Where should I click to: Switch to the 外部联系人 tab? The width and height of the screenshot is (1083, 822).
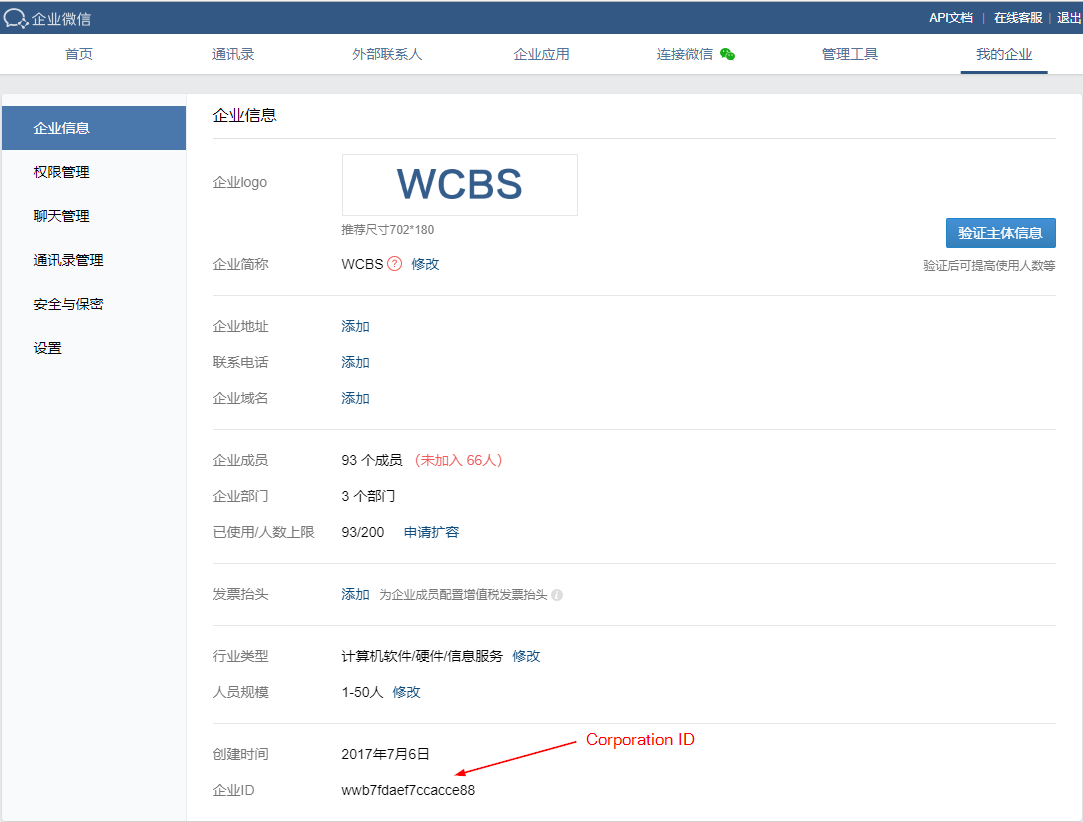(x=387, y=55)
